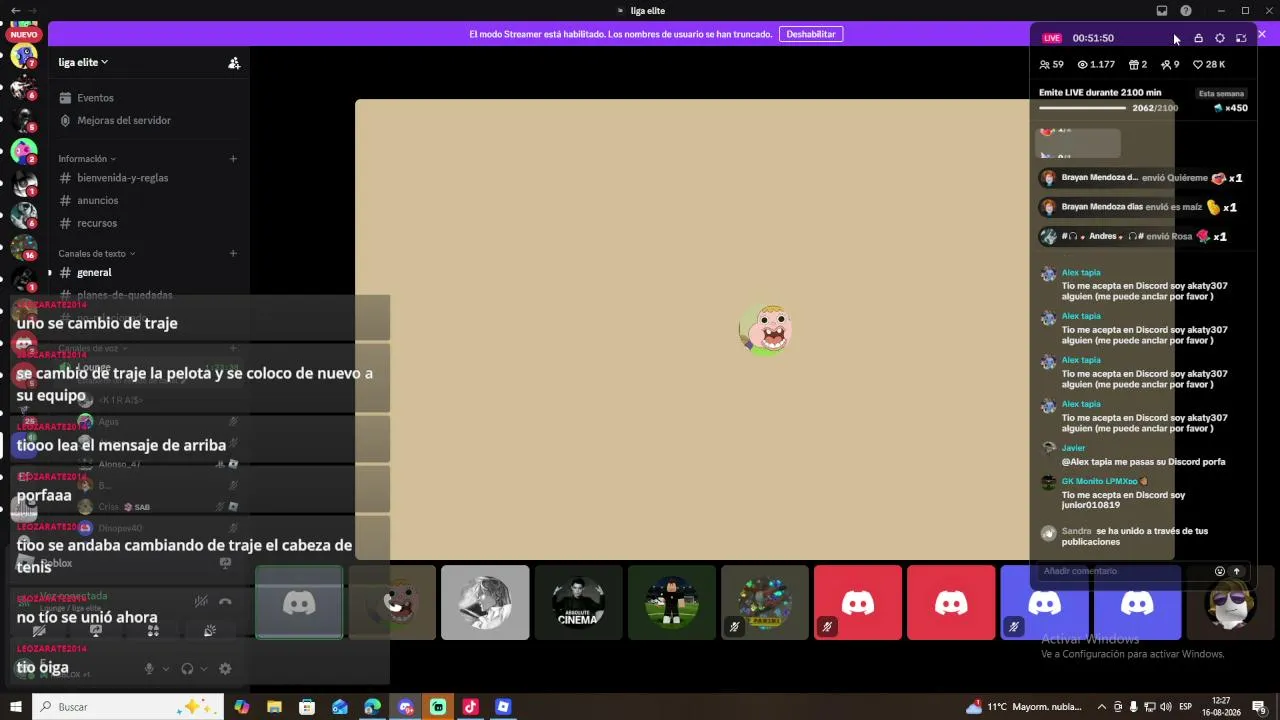Open Microsoft Edge from the taskbar

tap(372, 707)
